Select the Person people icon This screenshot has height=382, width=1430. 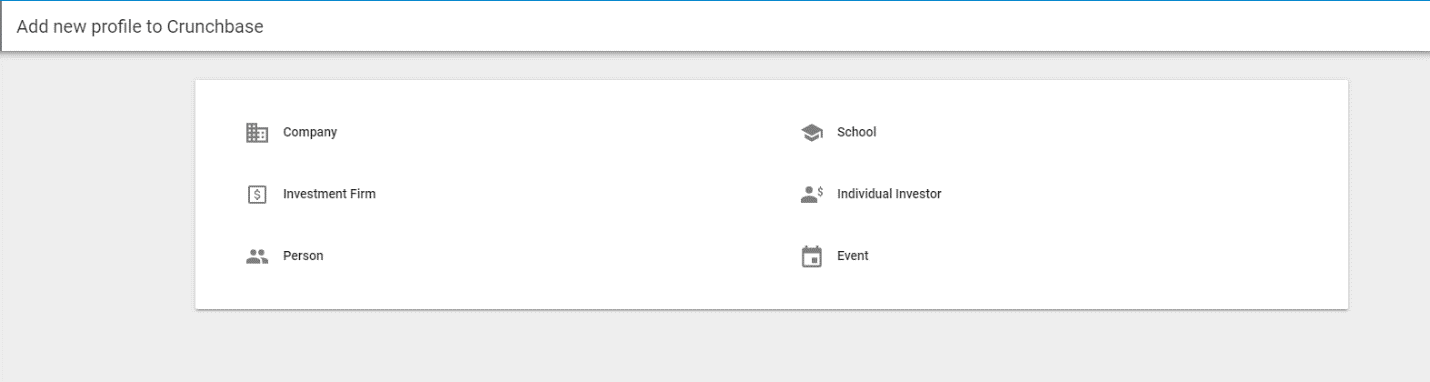(257, 256)
